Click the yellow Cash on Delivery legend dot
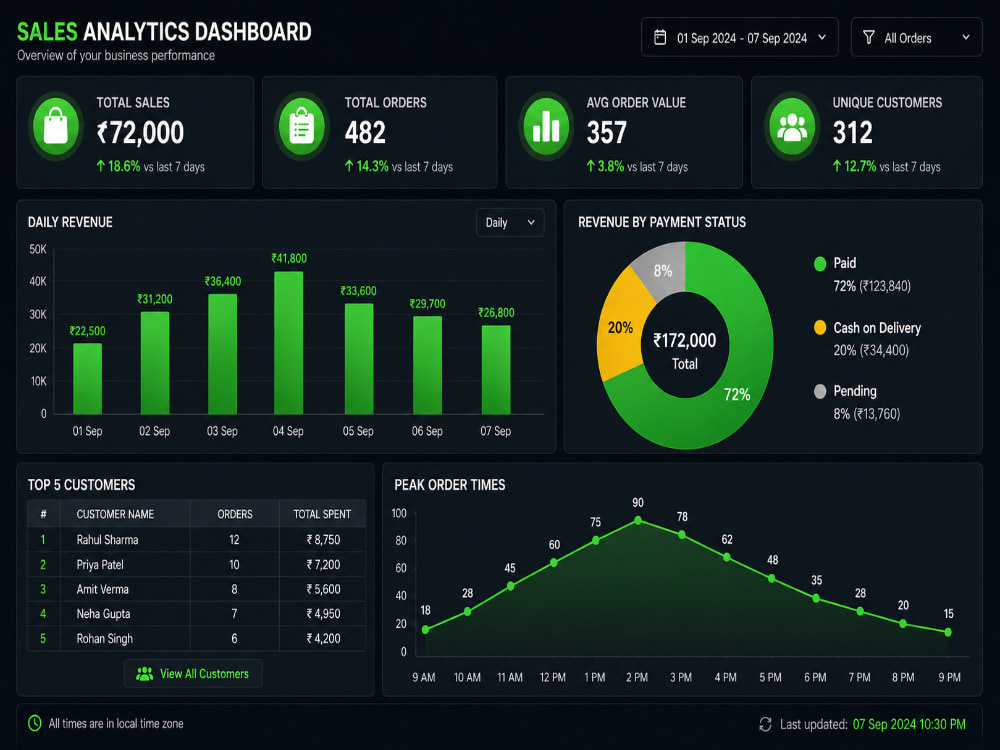 820,328
